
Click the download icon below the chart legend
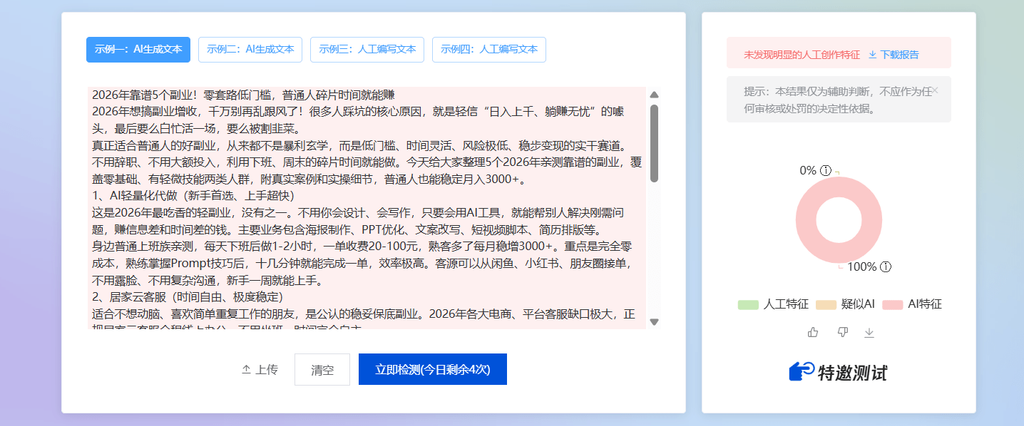[869, 333]
